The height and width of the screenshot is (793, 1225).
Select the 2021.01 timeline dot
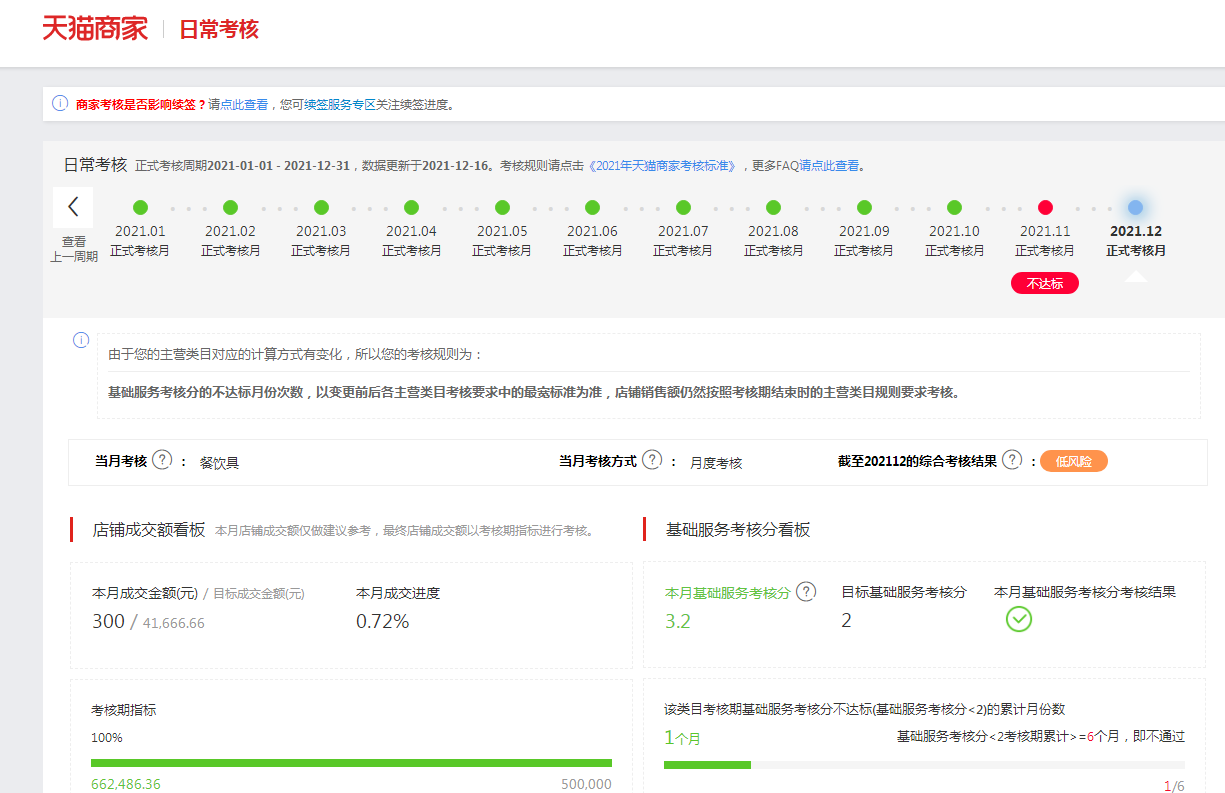pyautogui.click(x=140, y=207)
